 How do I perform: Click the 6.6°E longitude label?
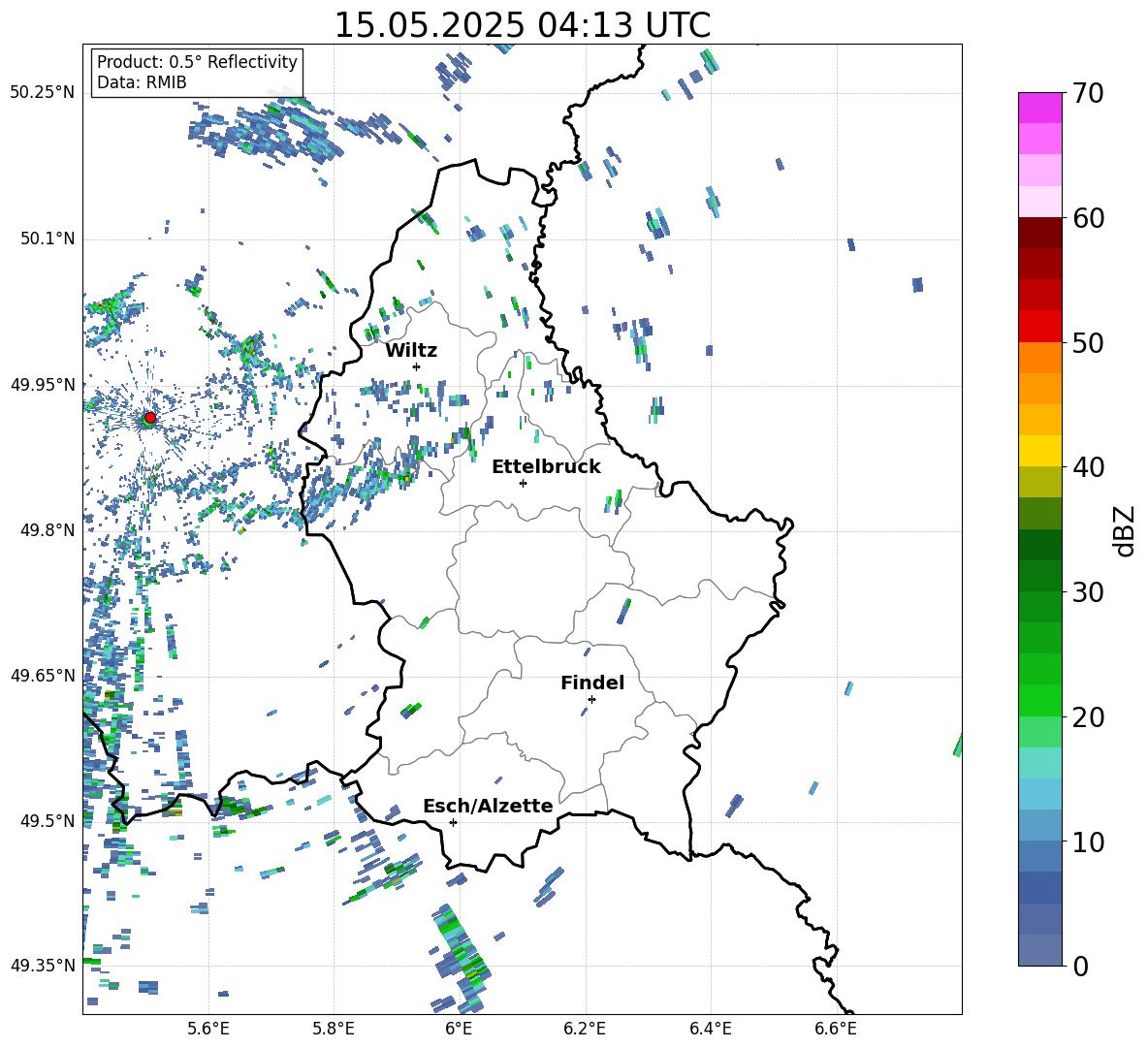836,1029
